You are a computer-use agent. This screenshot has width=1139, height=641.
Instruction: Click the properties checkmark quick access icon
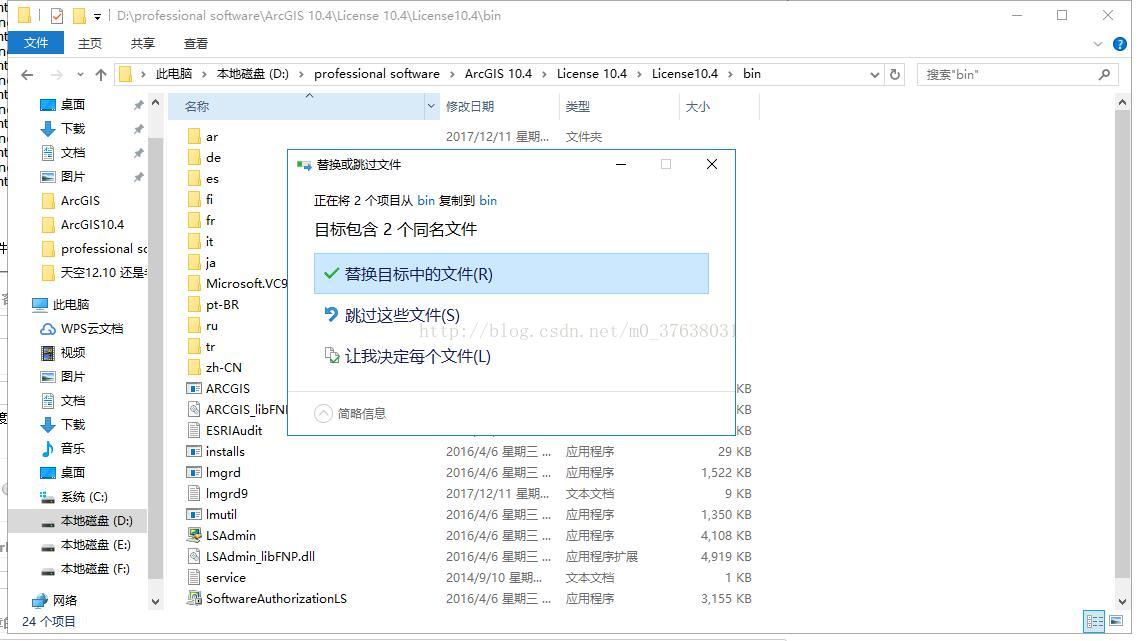pos(57,15)
